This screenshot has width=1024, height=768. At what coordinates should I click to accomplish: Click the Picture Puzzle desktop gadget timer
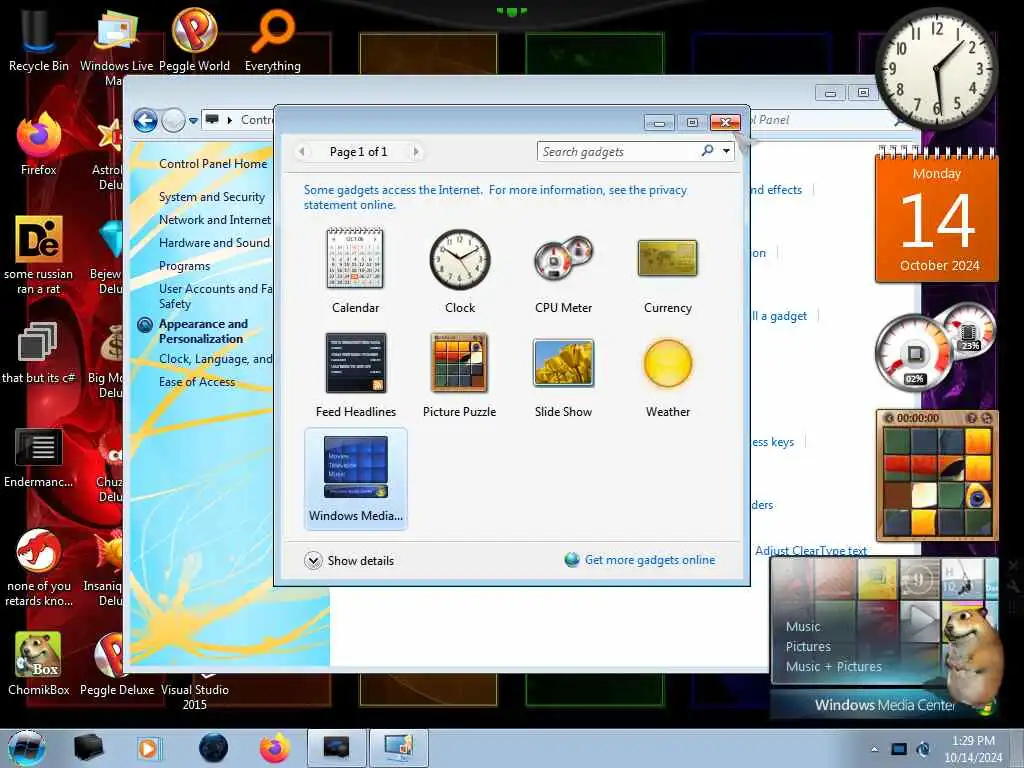click(918, 418)
